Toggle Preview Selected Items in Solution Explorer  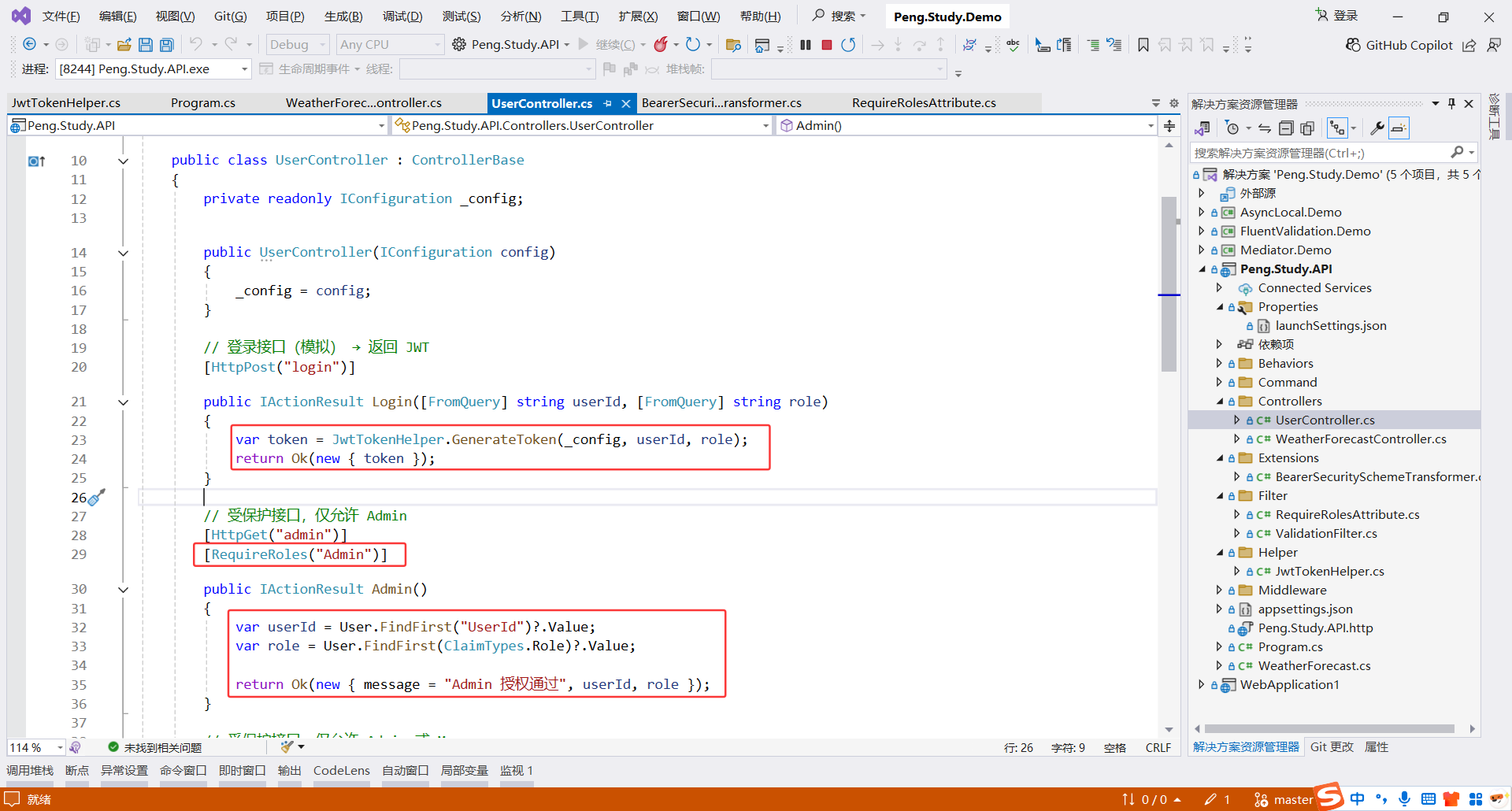click(1399, 128)
